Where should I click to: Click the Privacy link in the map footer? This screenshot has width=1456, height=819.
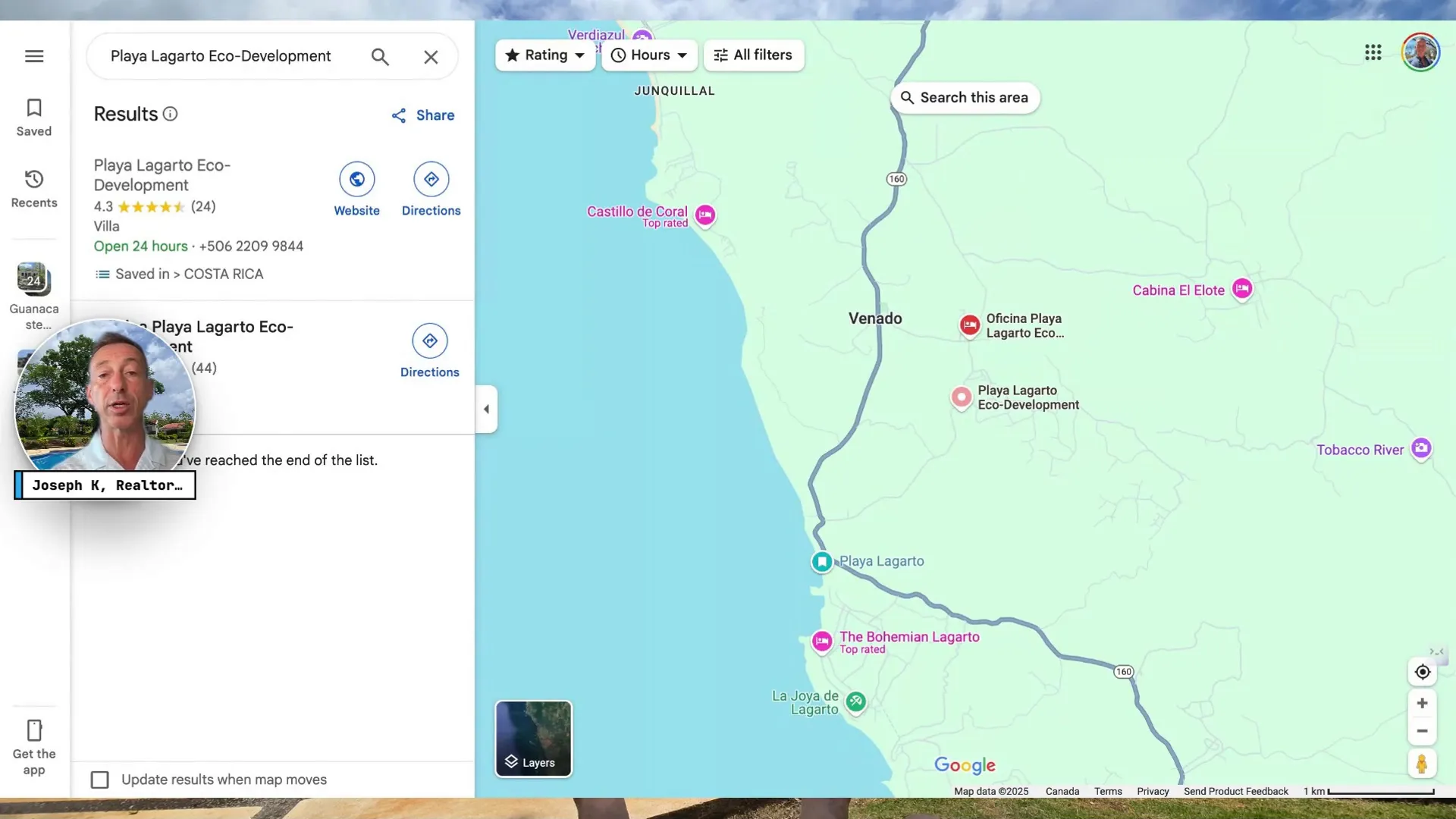[1153, 791]
